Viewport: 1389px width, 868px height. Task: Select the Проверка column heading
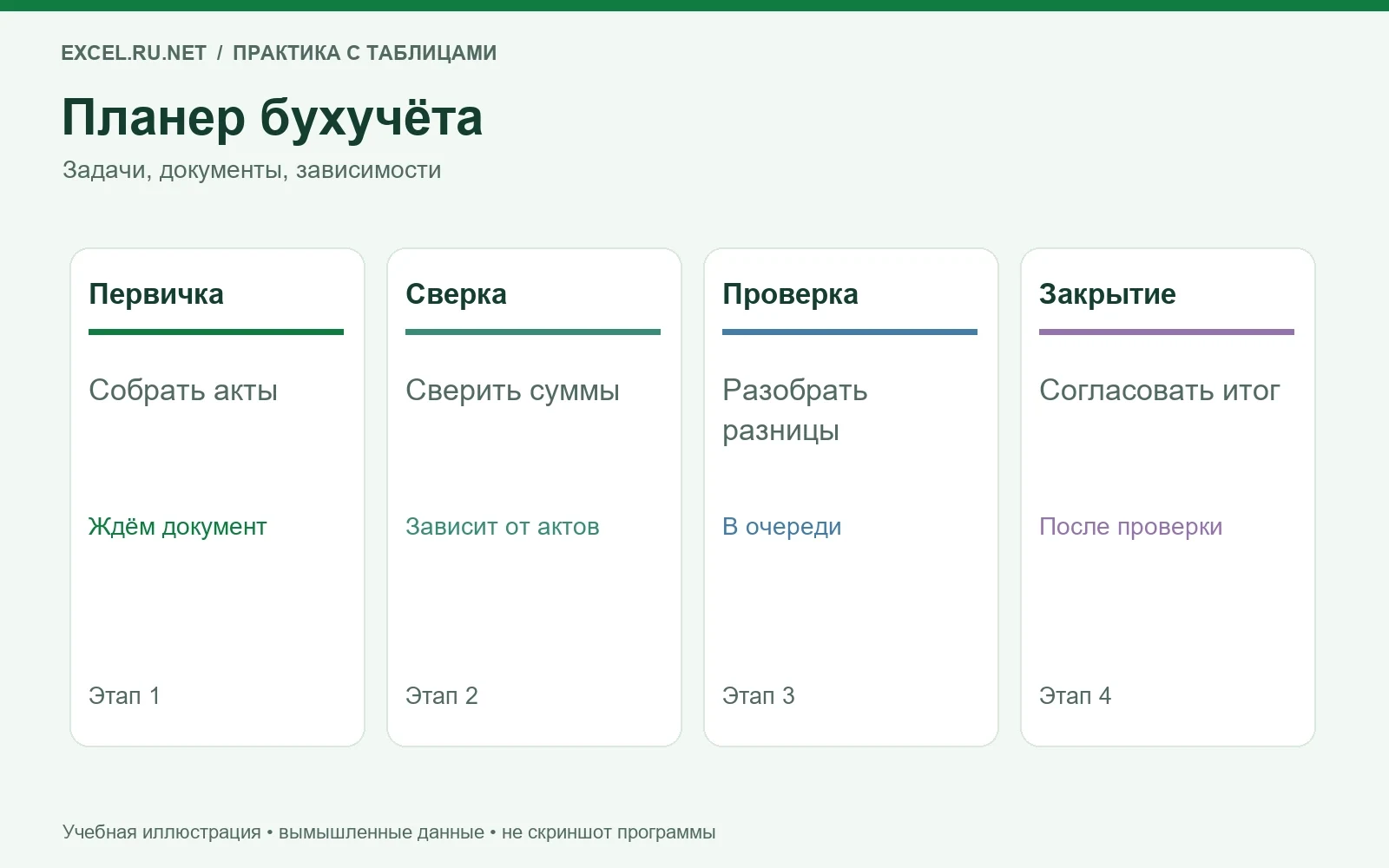pos(790,294)
